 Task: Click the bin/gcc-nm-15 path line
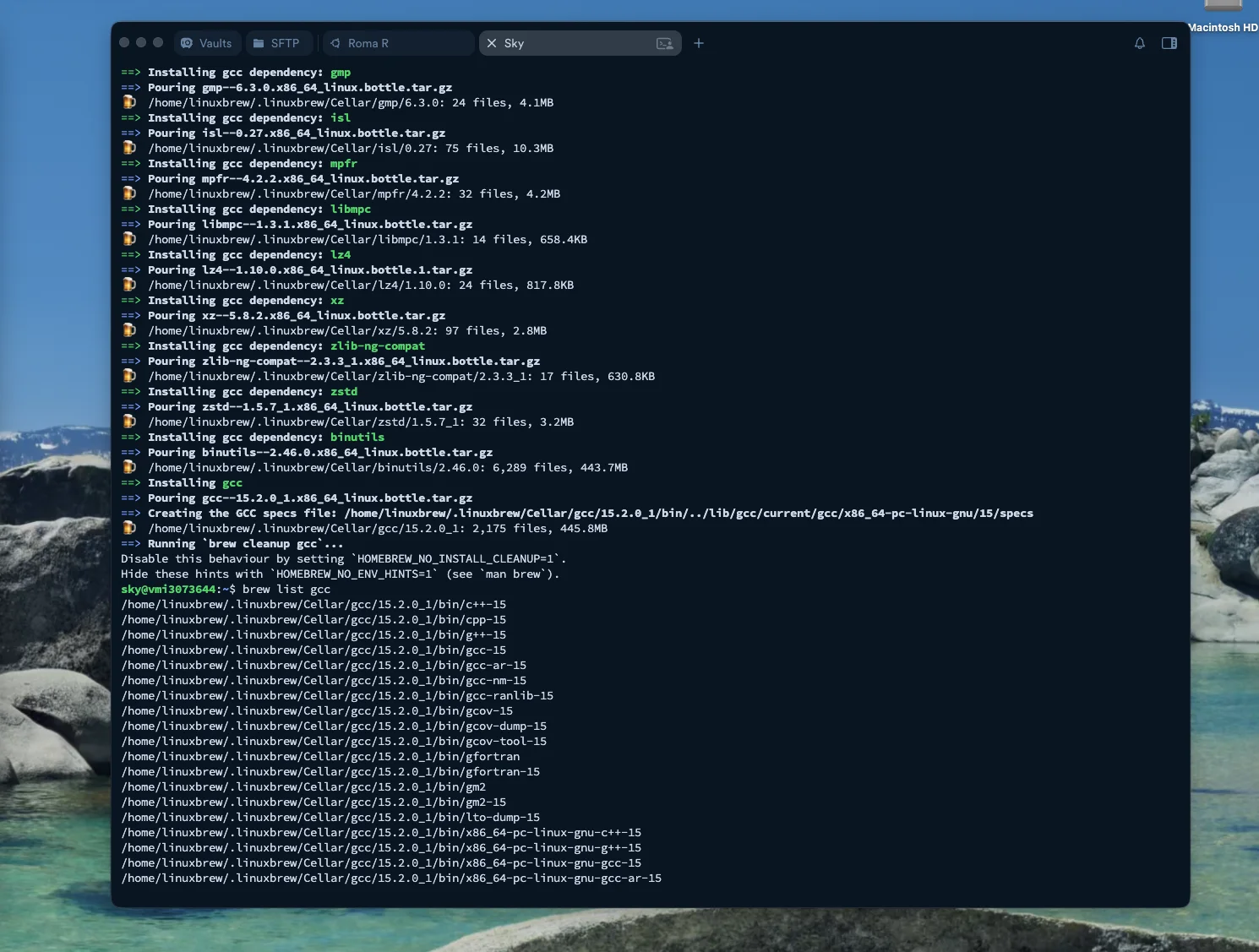[x=324, y=681]
